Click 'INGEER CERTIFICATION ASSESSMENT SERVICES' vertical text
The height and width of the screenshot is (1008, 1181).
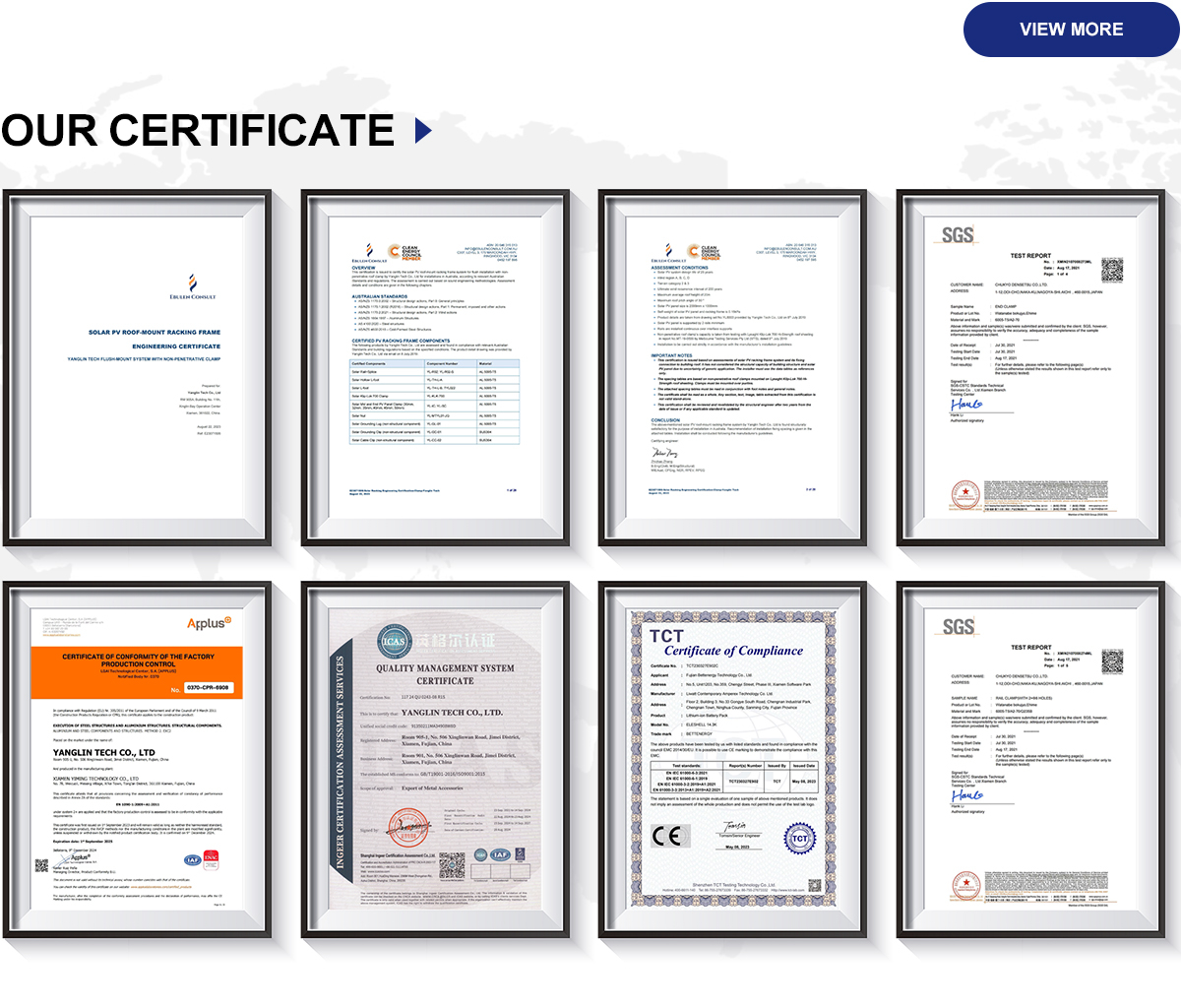341,763
